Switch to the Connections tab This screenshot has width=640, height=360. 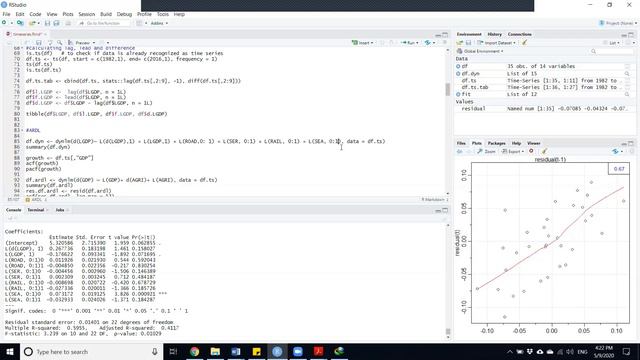tap(520, 34)
